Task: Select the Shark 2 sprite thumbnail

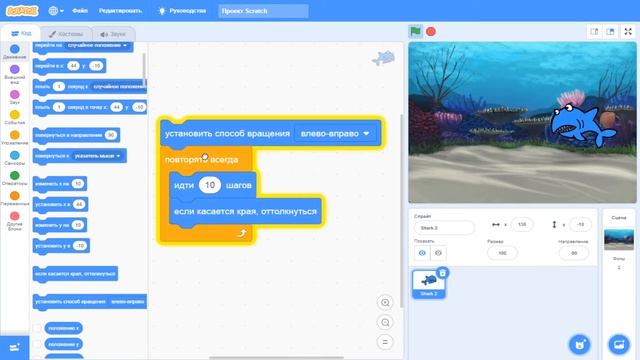Action: click(429, 284)
